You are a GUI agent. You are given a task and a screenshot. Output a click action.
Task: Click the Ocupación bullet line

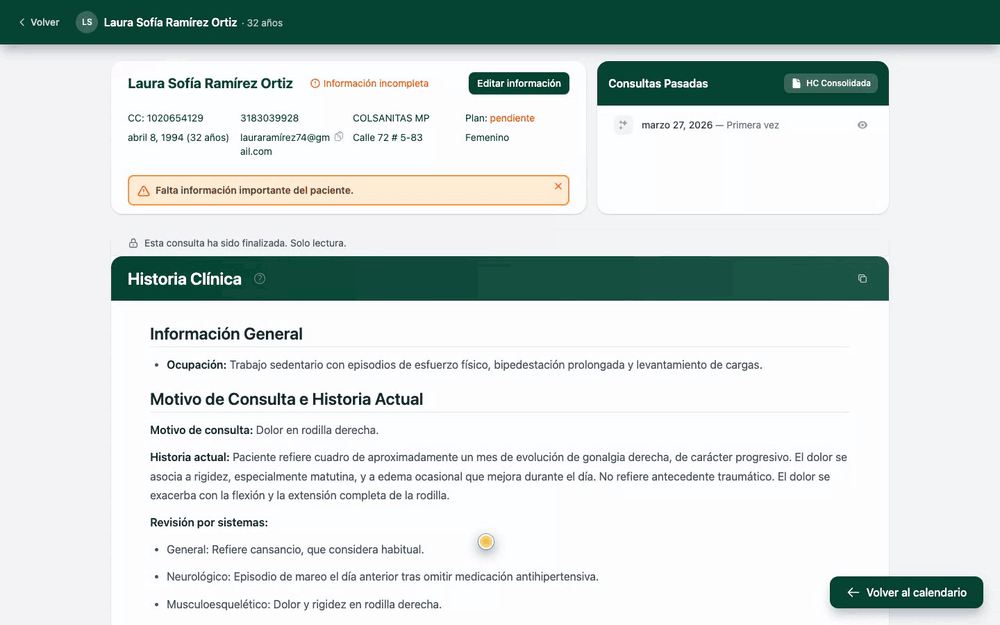tap(464, 365)
